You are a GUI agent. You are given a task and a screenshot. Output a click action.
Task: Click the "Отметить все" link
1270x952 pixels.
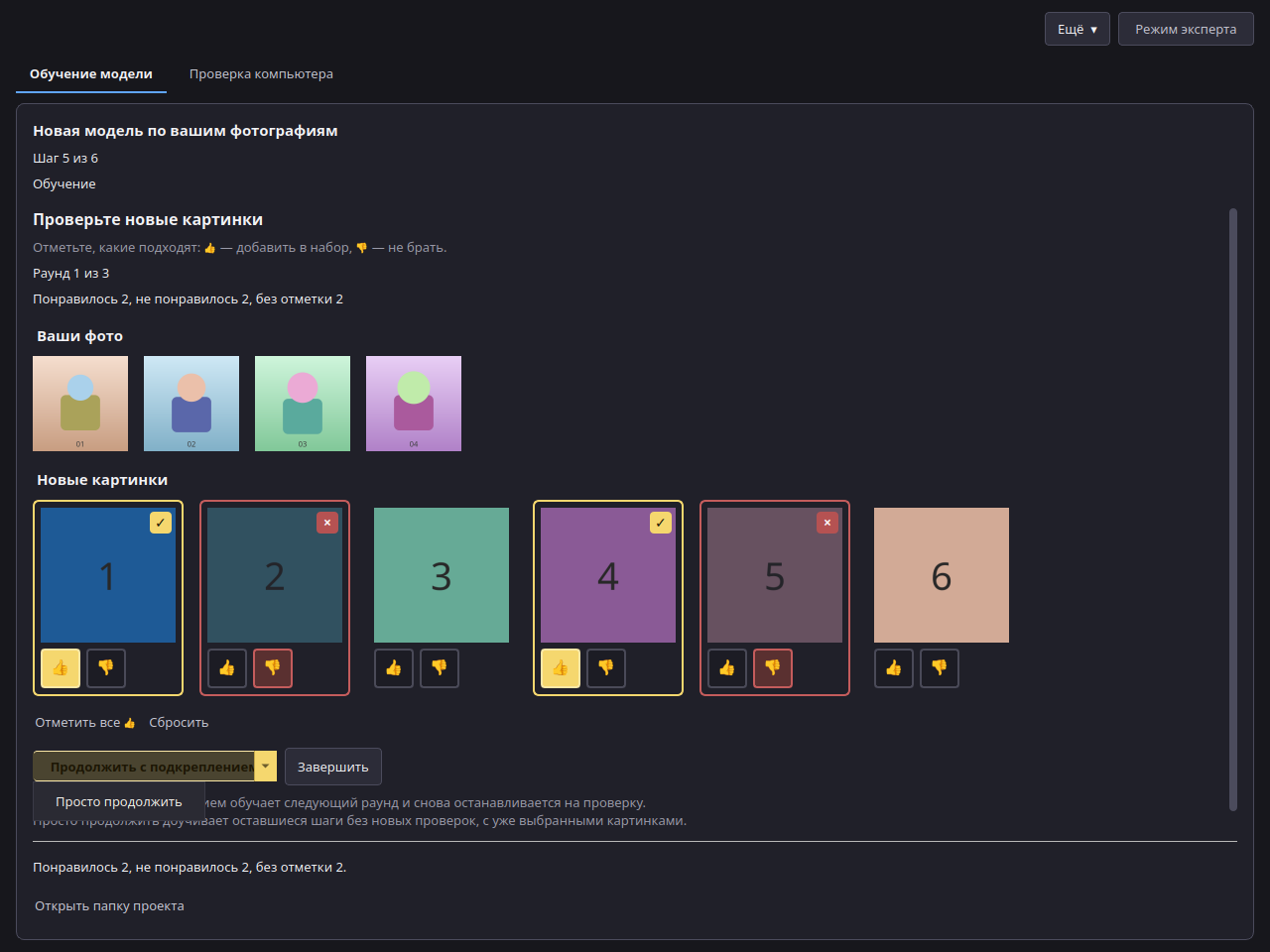85,723
